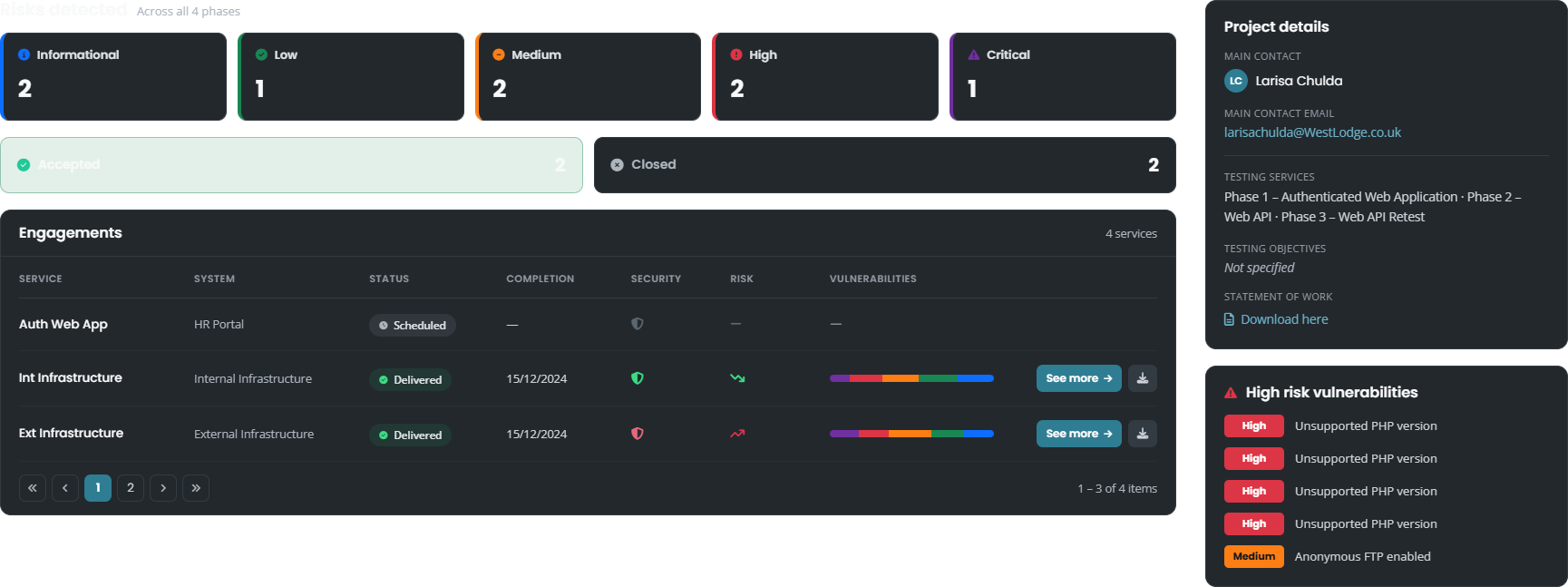The height and width of the screenshot is (587, 1568).
Task: Click the 4 services count text
Action: click(1131, 233)
